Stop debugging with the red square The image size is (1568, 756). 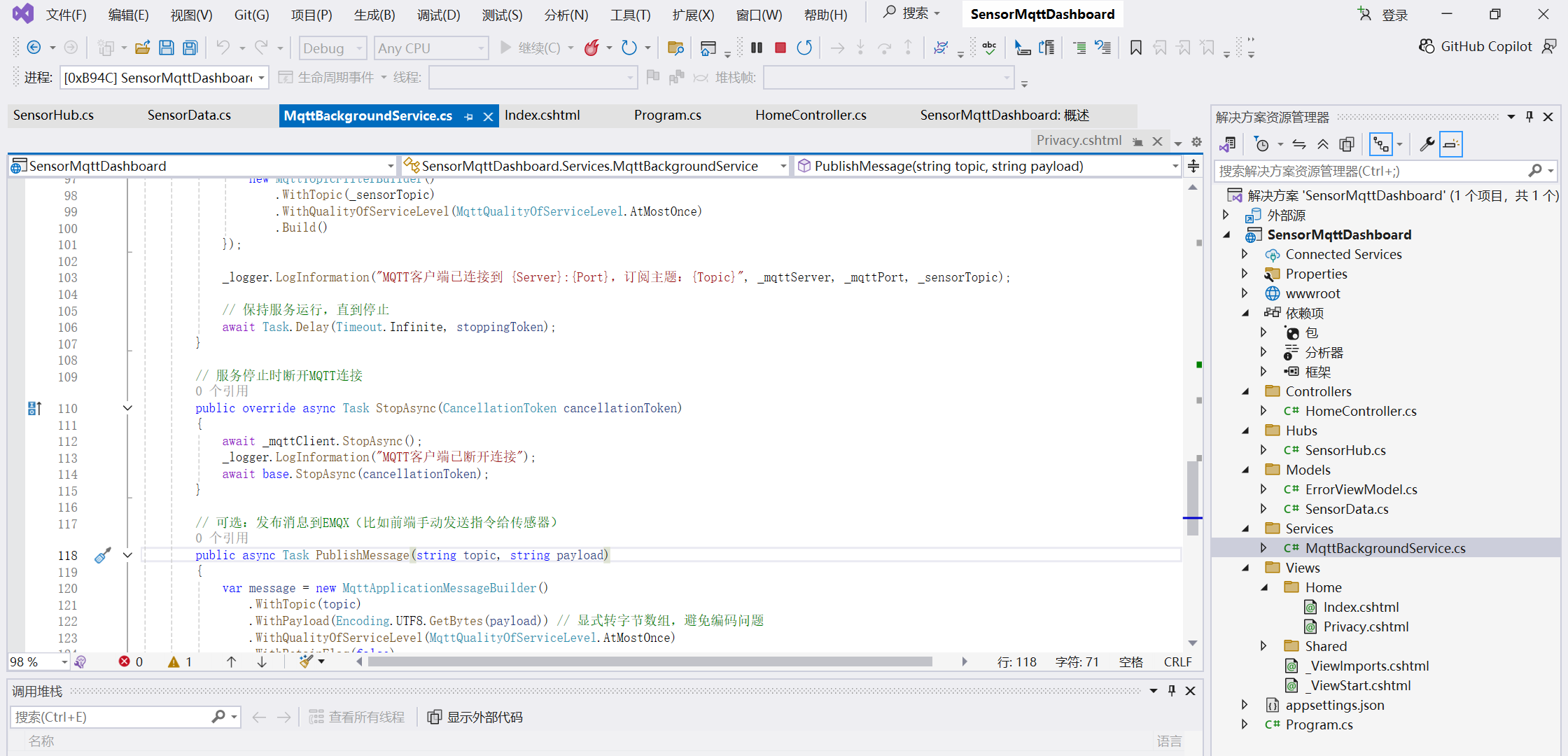coord(780,48)
